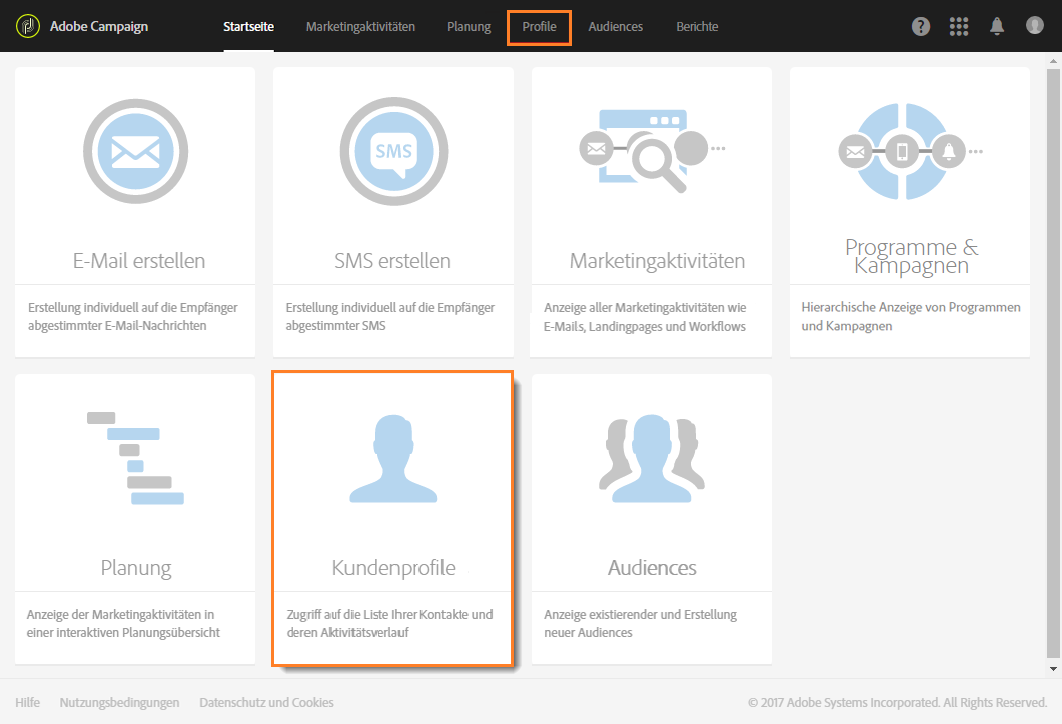Open the user profile avatar icon

(x=1034, y=26)
